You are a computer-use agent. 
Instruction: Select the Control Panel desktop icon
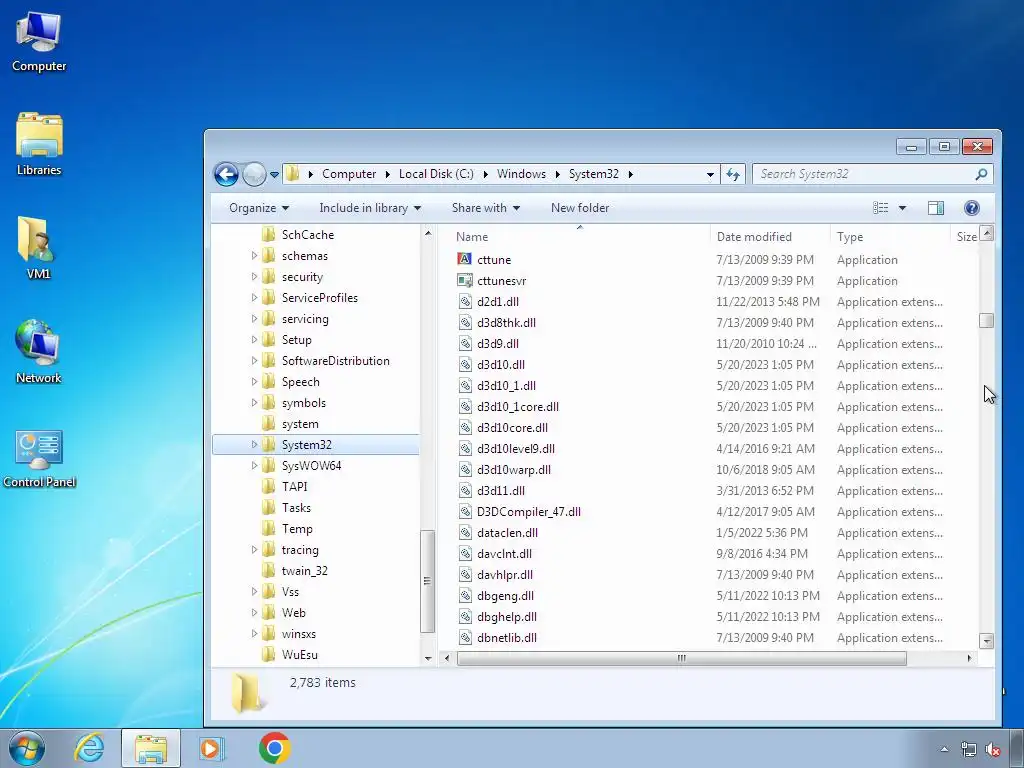click(x=39, y=458)
